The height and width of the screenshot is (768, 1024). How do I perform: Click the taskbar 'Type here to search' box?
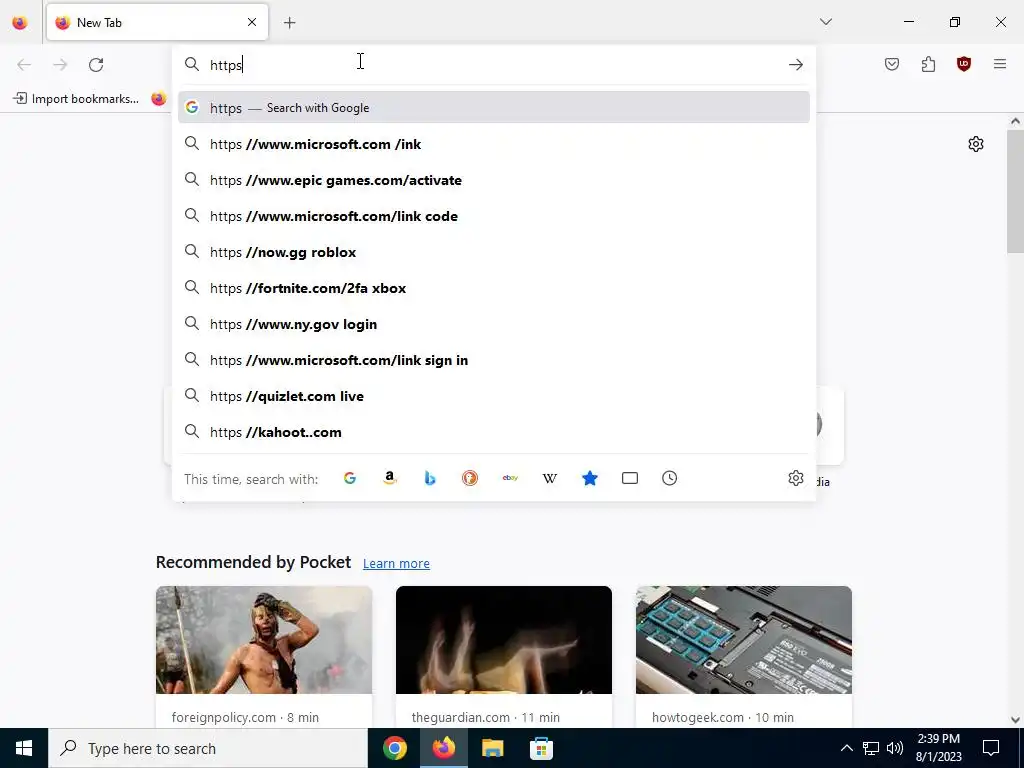[208, 748]
